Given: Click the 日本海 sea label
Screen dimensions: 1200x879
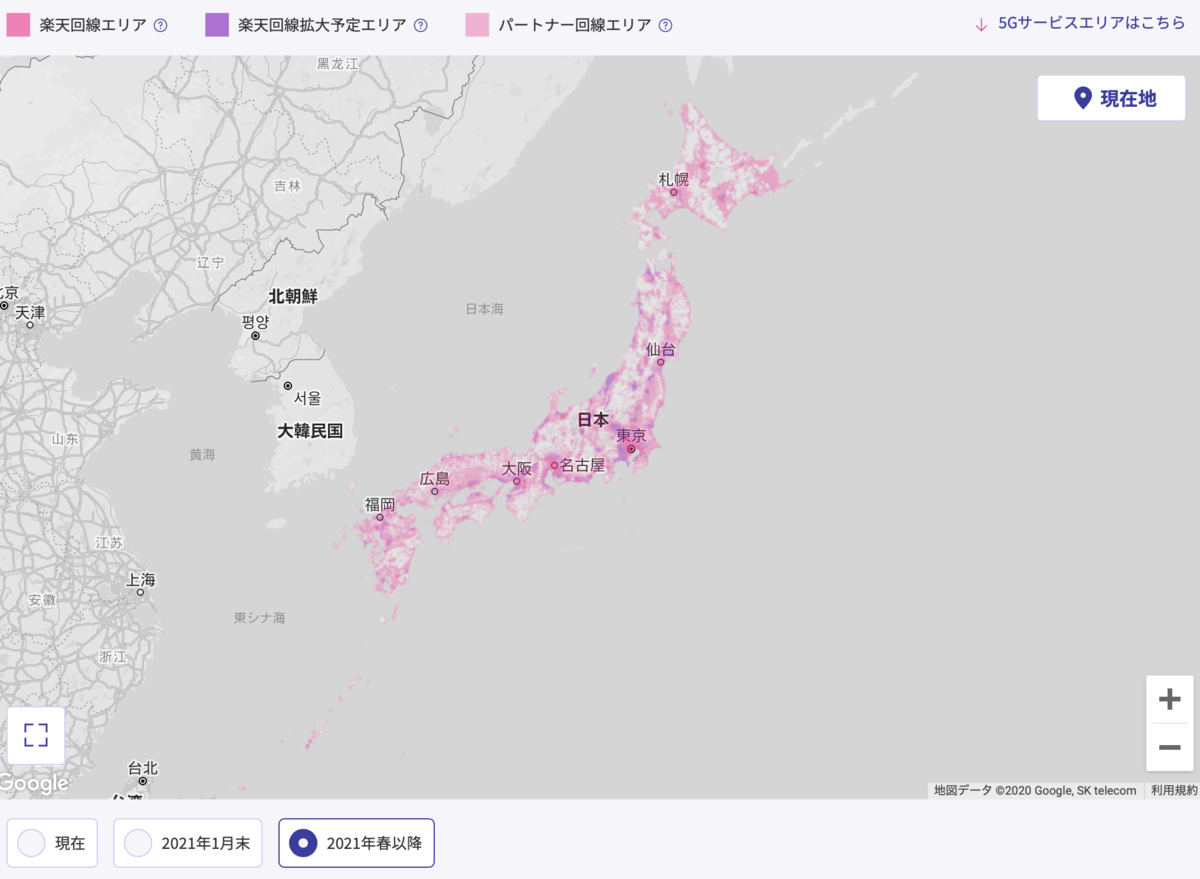Looking at the screenshot, I should tap(484, 309).
